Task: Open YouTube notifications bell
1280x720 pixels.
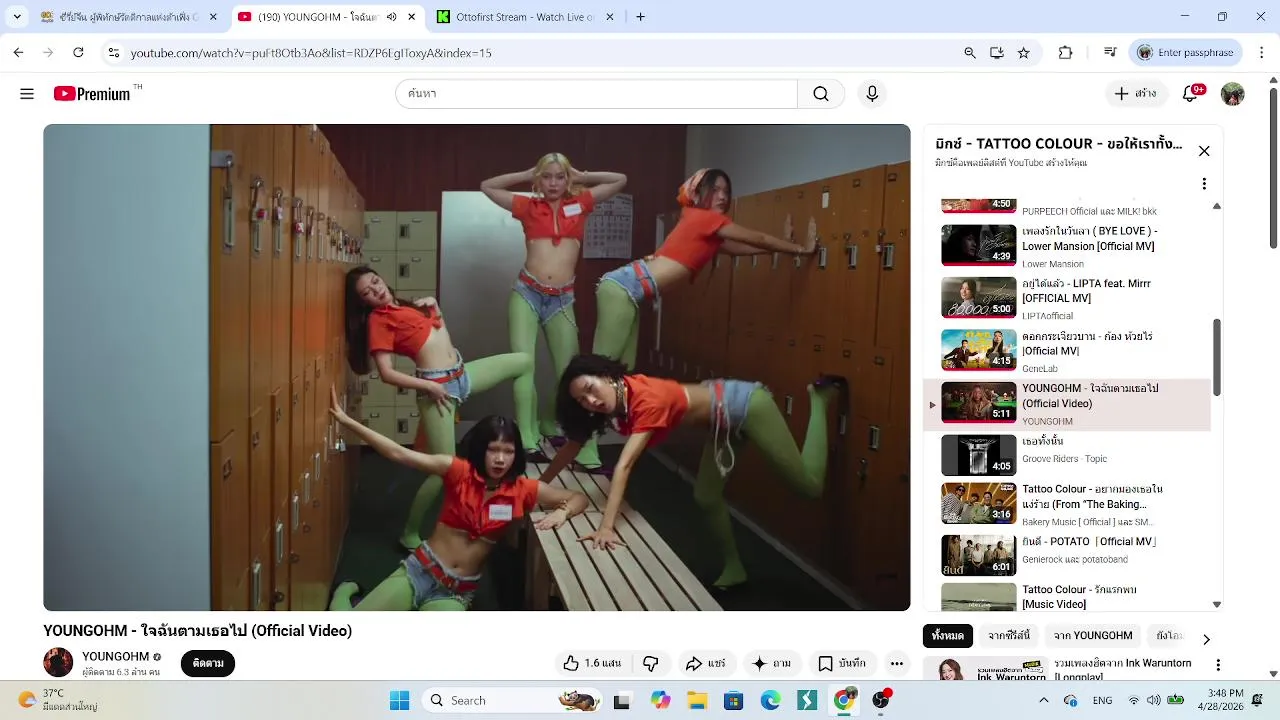Action: click(1190, 93)
